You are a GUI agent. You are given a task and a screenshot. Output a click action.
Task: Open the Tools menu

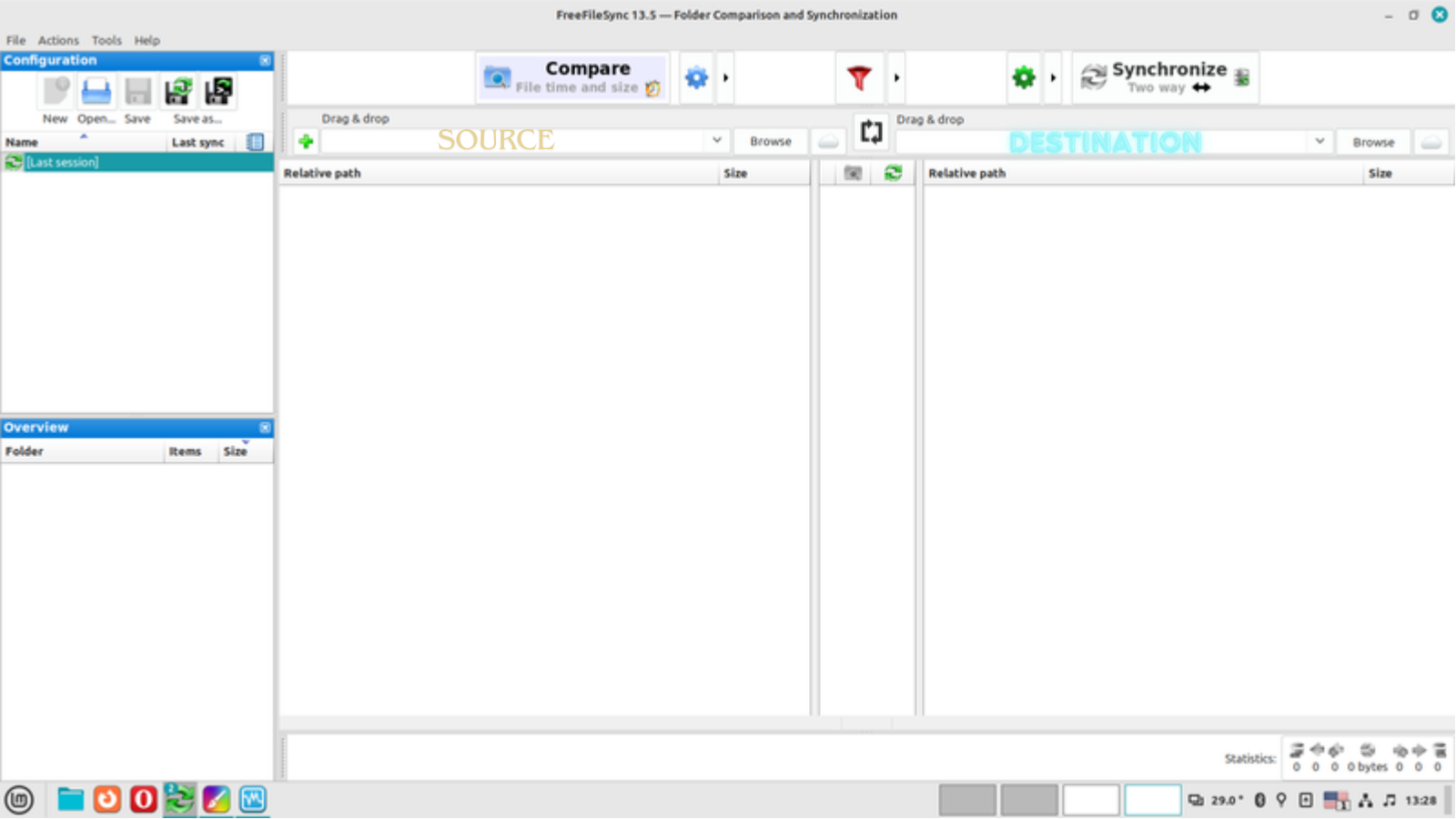106,40
